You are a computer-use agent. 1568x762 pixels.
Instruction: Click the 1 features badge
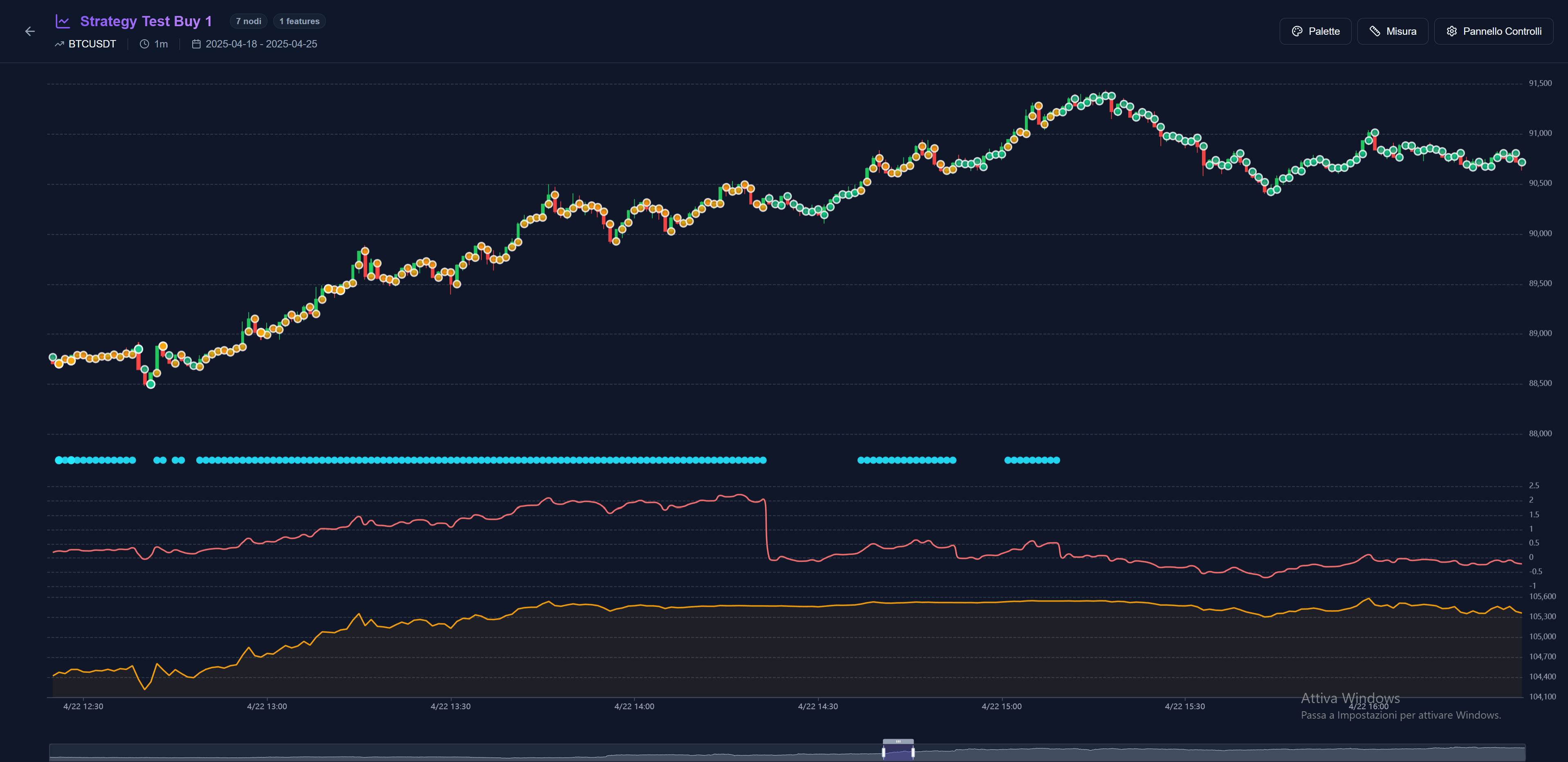[299, 21]
